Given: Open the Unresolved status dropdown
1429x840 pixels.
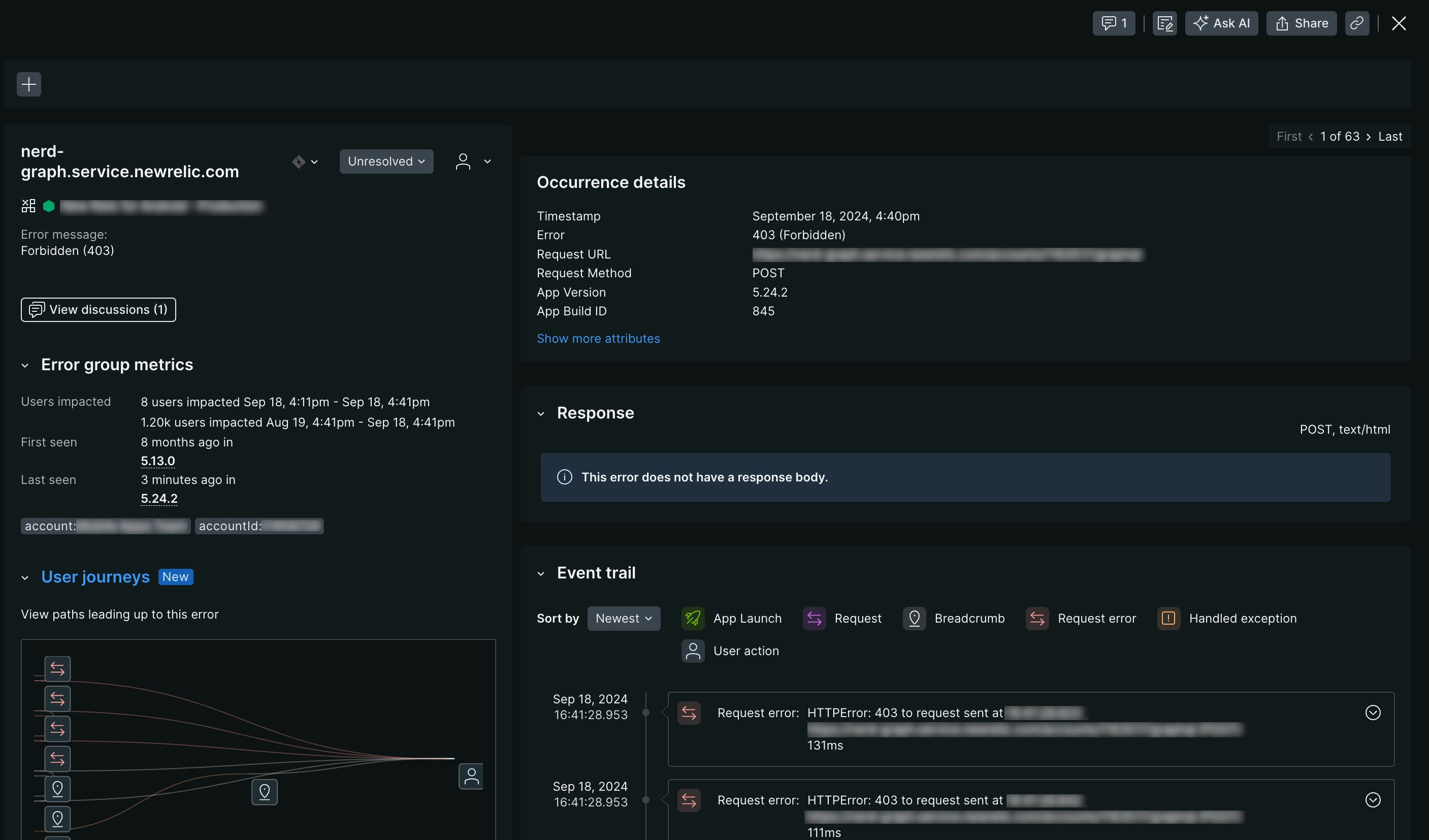Looking at the screenshot, I should (x=386, y=161).
